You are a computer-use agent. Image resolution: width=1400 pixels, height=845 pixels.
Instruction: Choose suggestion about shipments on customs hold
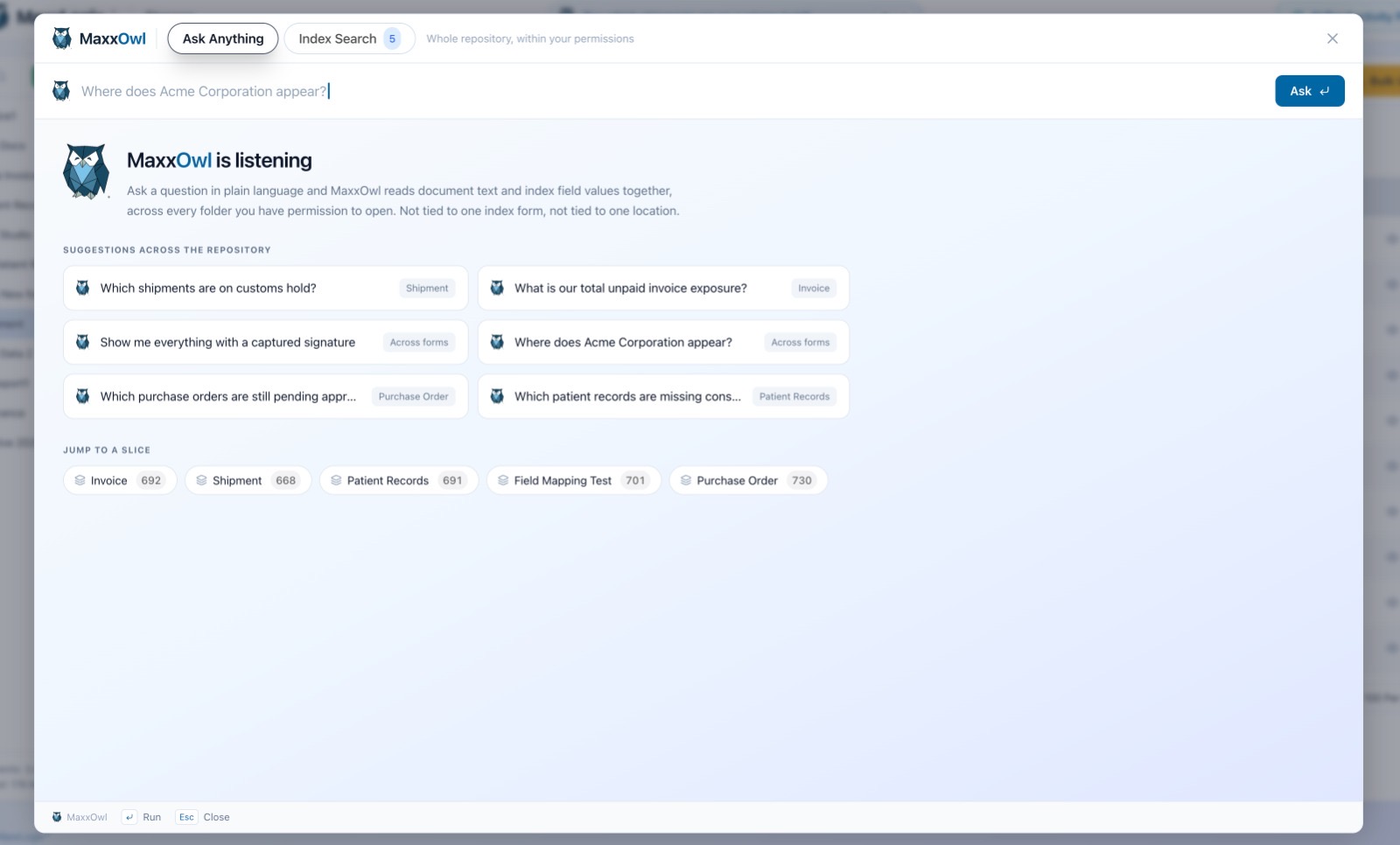[x=266, y=288]
